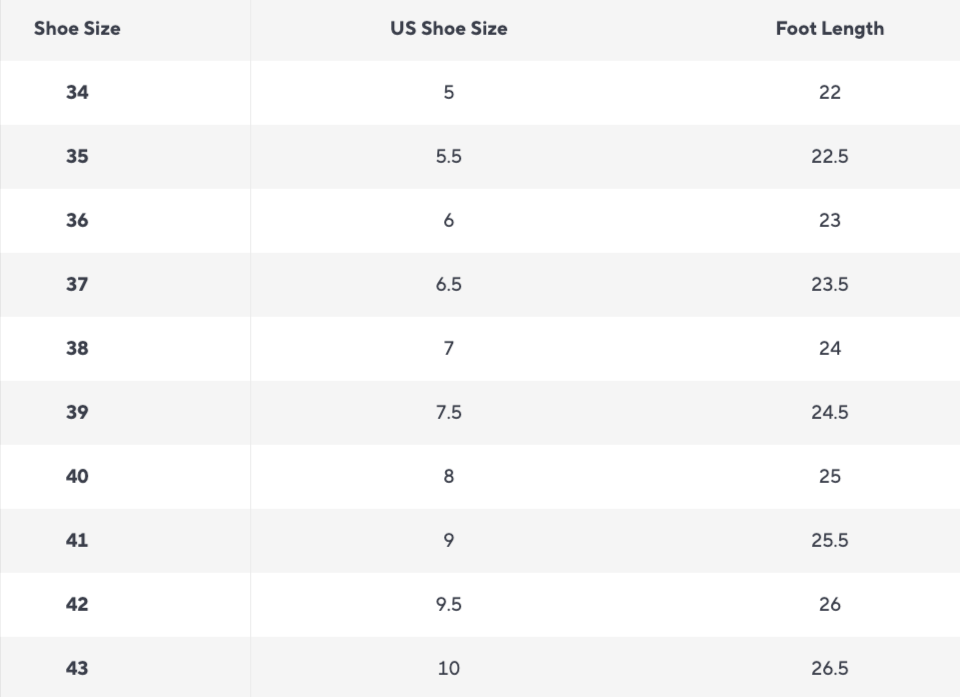Select the shoe size 36 cell

[x=77, y=221]
